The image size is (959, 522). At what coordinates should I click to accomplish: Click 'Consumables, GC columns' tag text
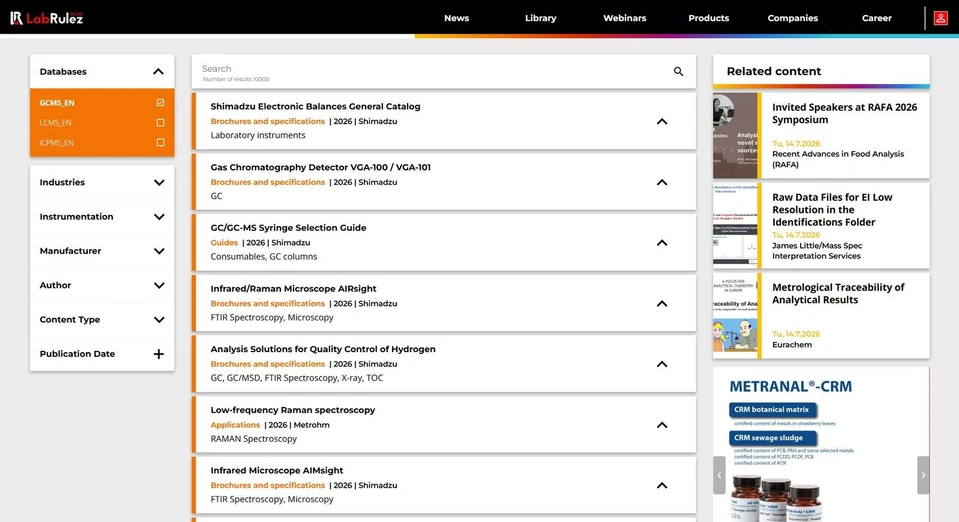(x=264, y=256)
